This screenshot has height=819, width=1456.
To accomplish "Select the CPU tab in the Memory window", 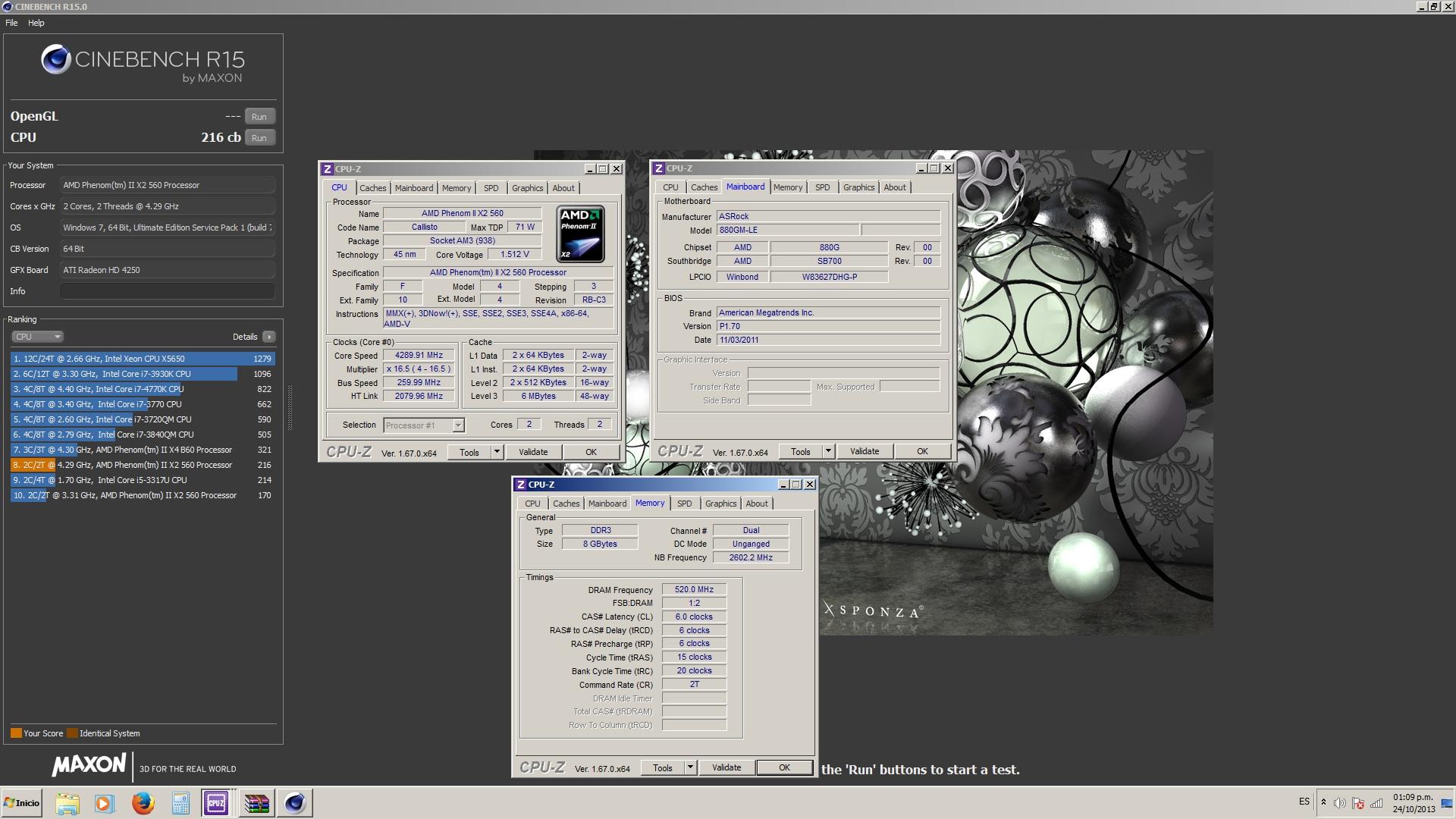I will click(x=532, y=504).
